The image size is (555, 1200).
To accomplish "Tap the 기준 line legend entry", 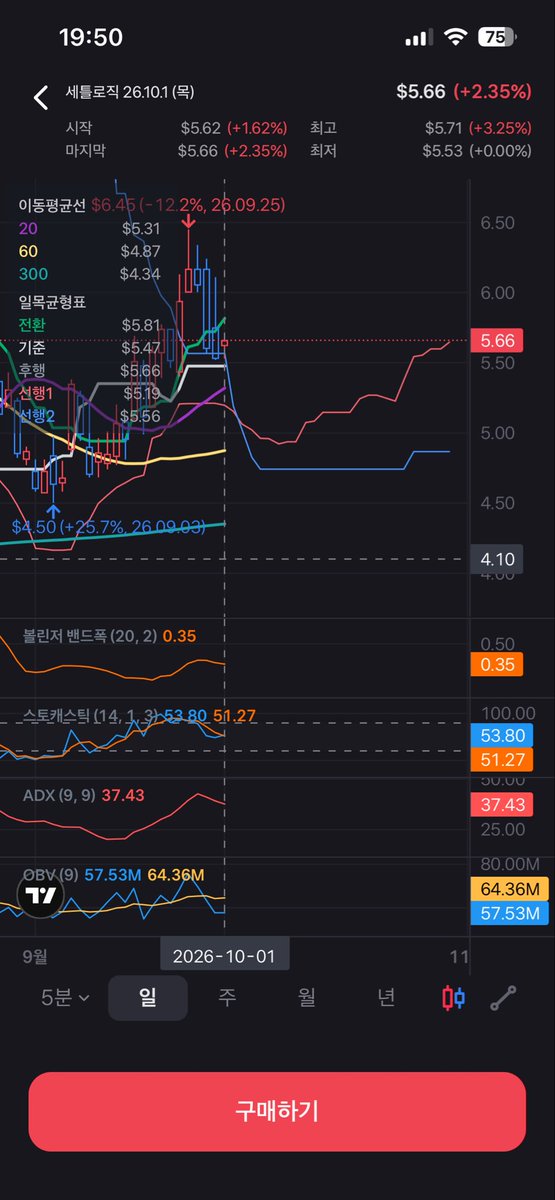I will click(88, 348).
